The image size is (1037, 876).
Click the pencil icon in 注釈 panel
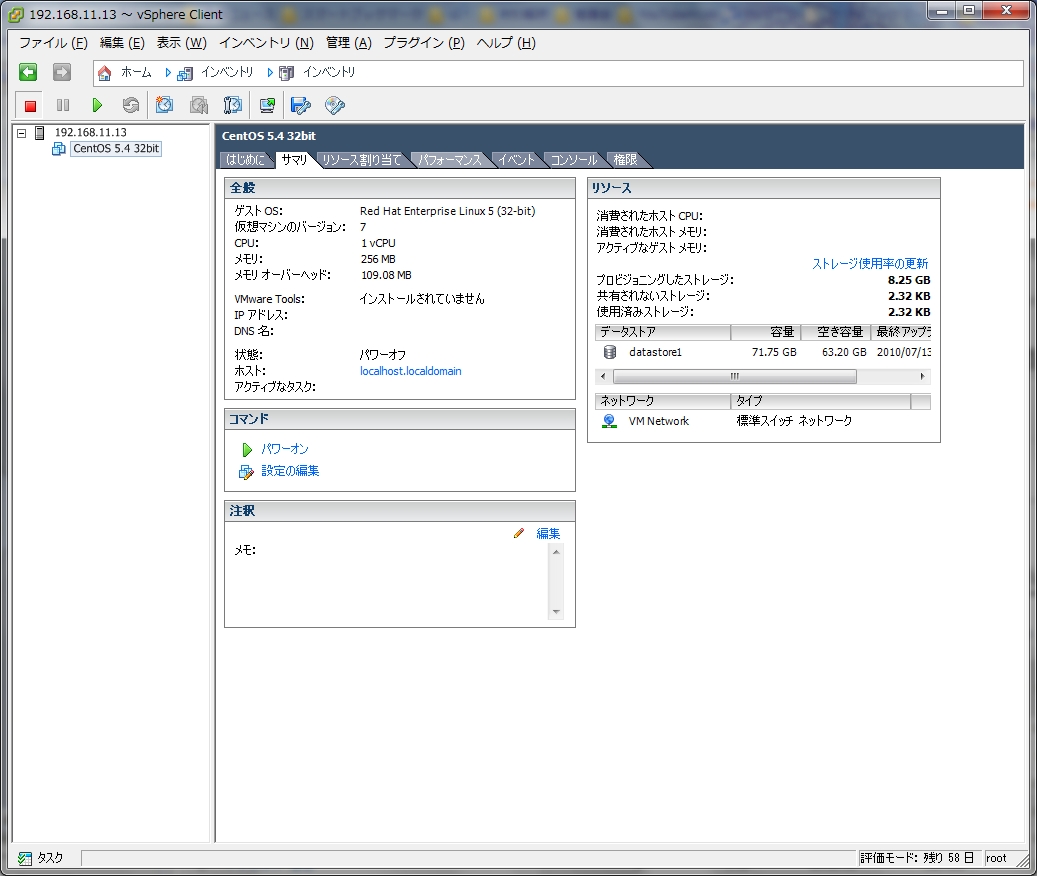[519, 533]
